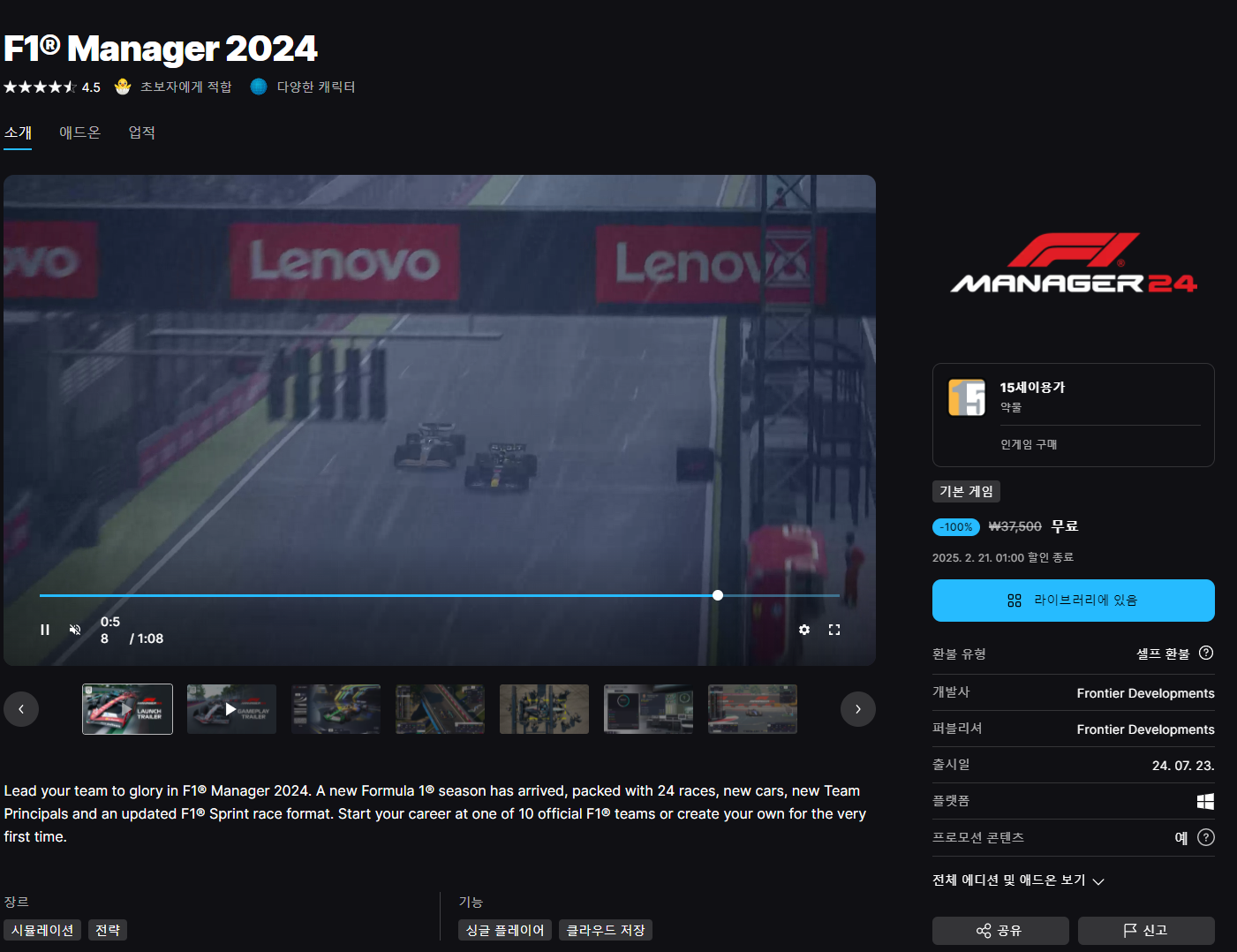This screenshot has height=952, width=1237.
Task: Click the 다양한 캐릭터 badge icon
Action: 259,87
